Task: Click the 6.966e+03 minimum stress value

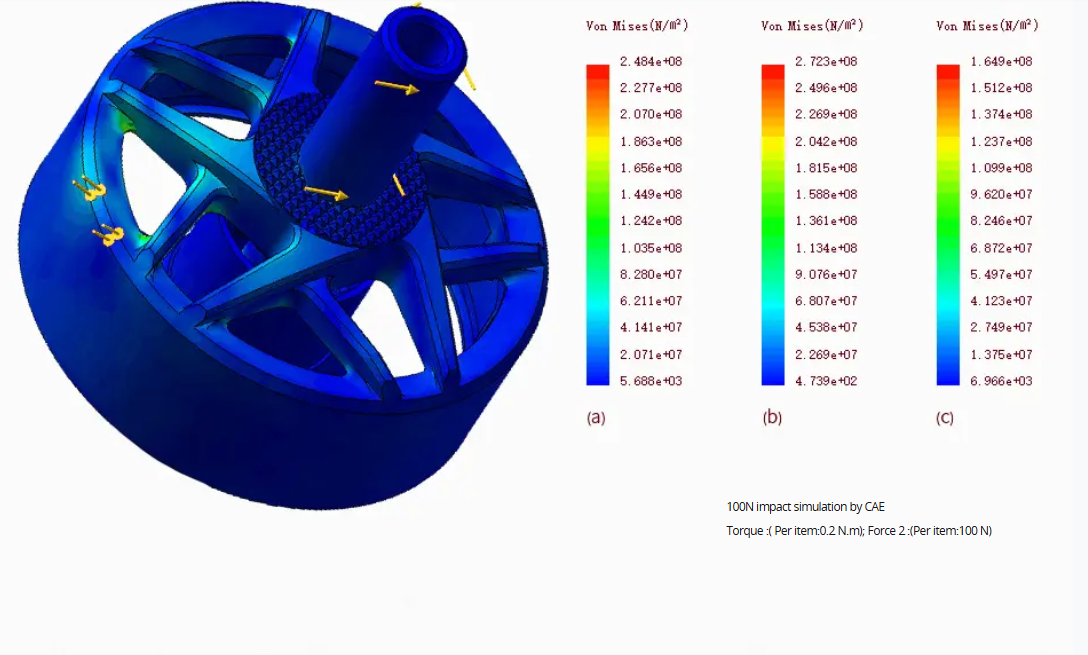Action: [x=1001, y=381]
